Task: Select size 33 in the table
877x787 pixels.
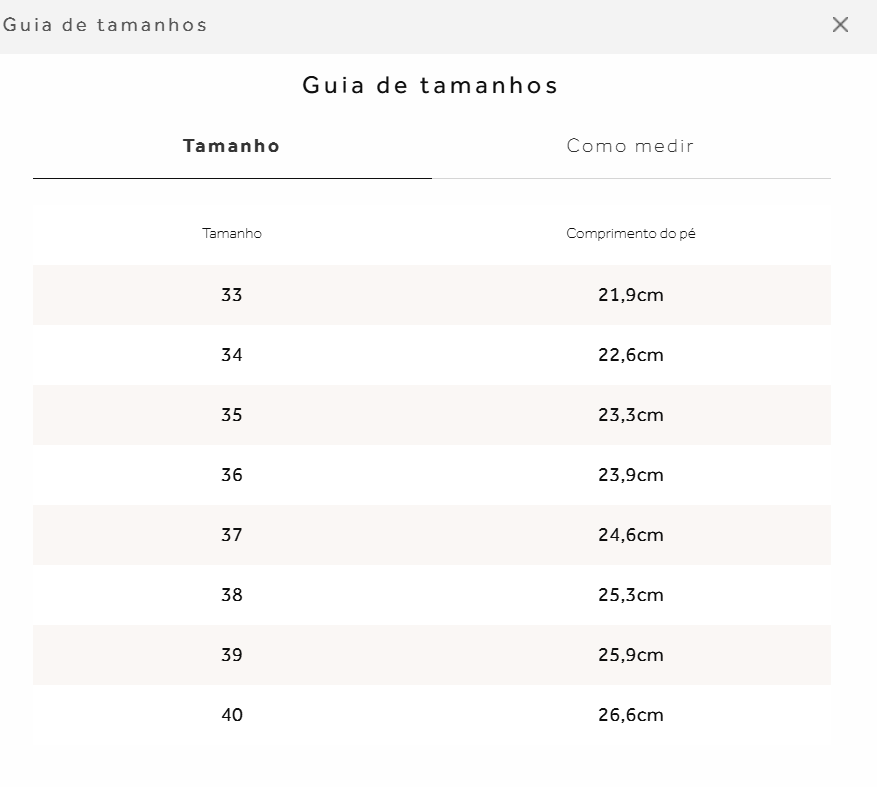Action: 232,295
